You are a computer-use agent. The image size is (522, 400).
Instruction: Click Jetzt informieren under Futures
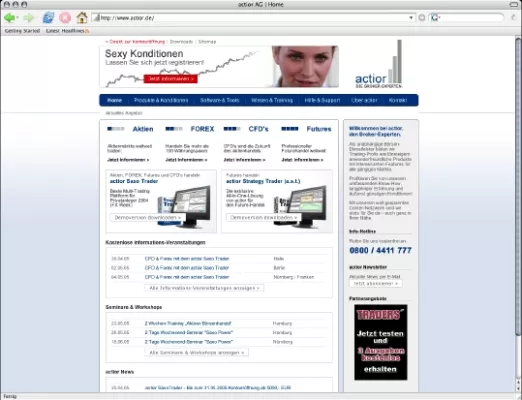[x=302, y=160]
